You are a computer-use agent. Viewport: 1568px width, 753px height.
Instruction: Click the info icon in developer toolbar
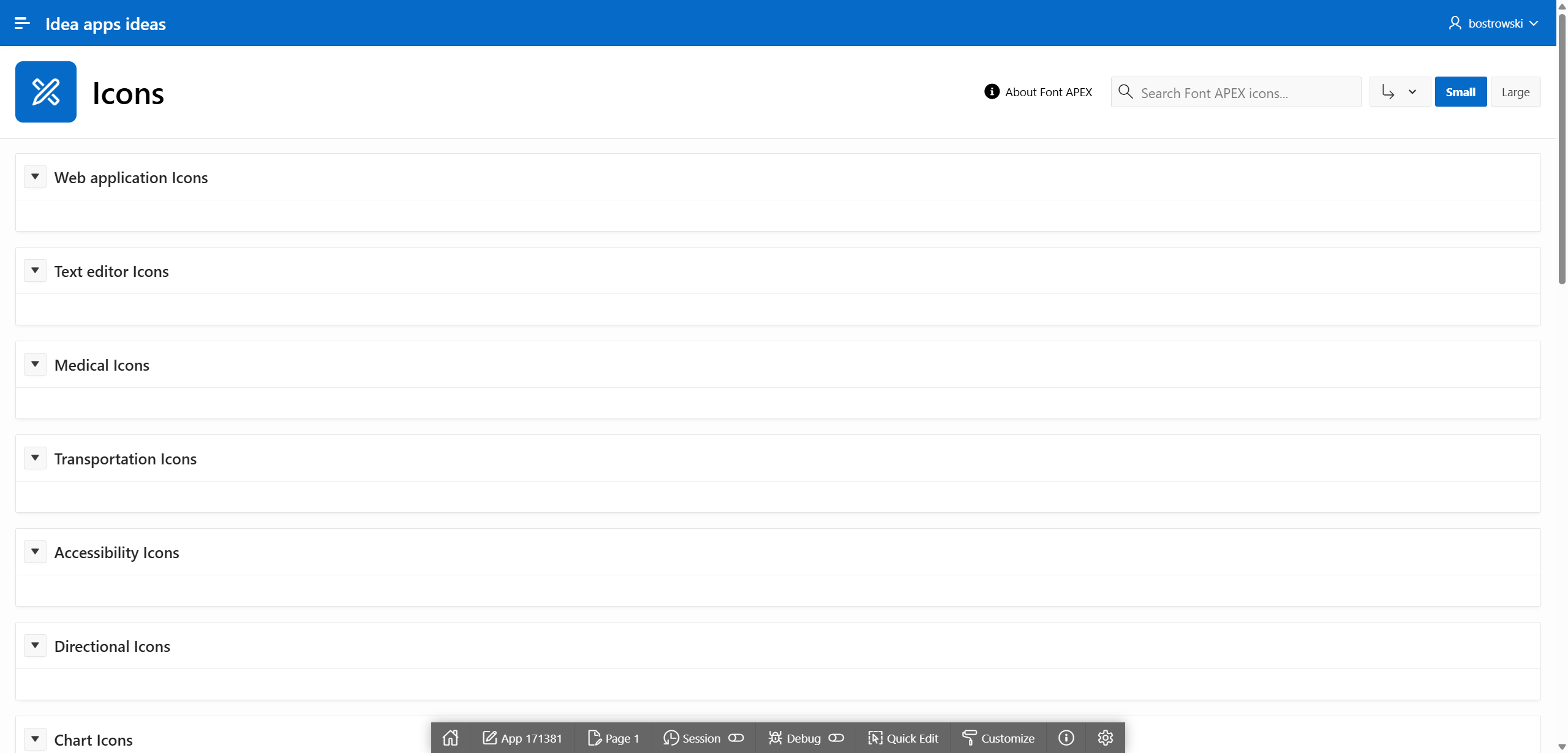(1066, 738)
